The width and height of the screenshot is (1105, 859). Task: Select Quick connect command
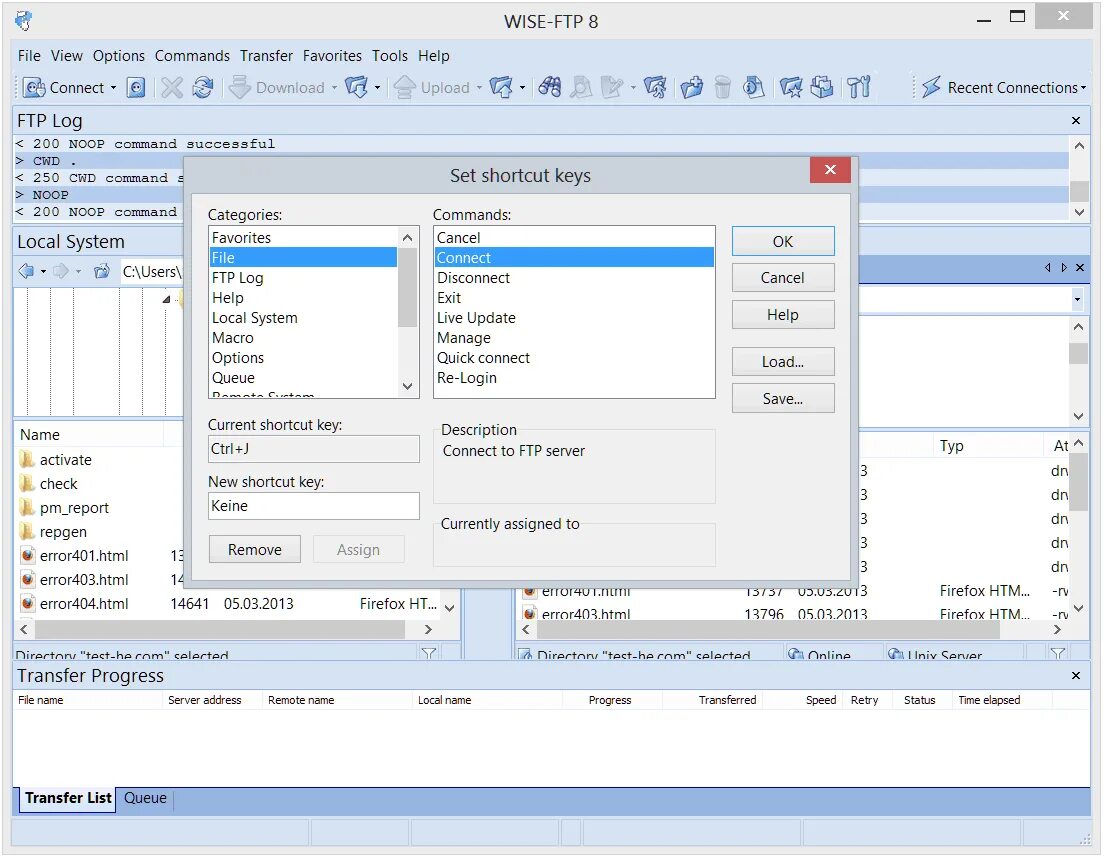[x=574, y=358]
